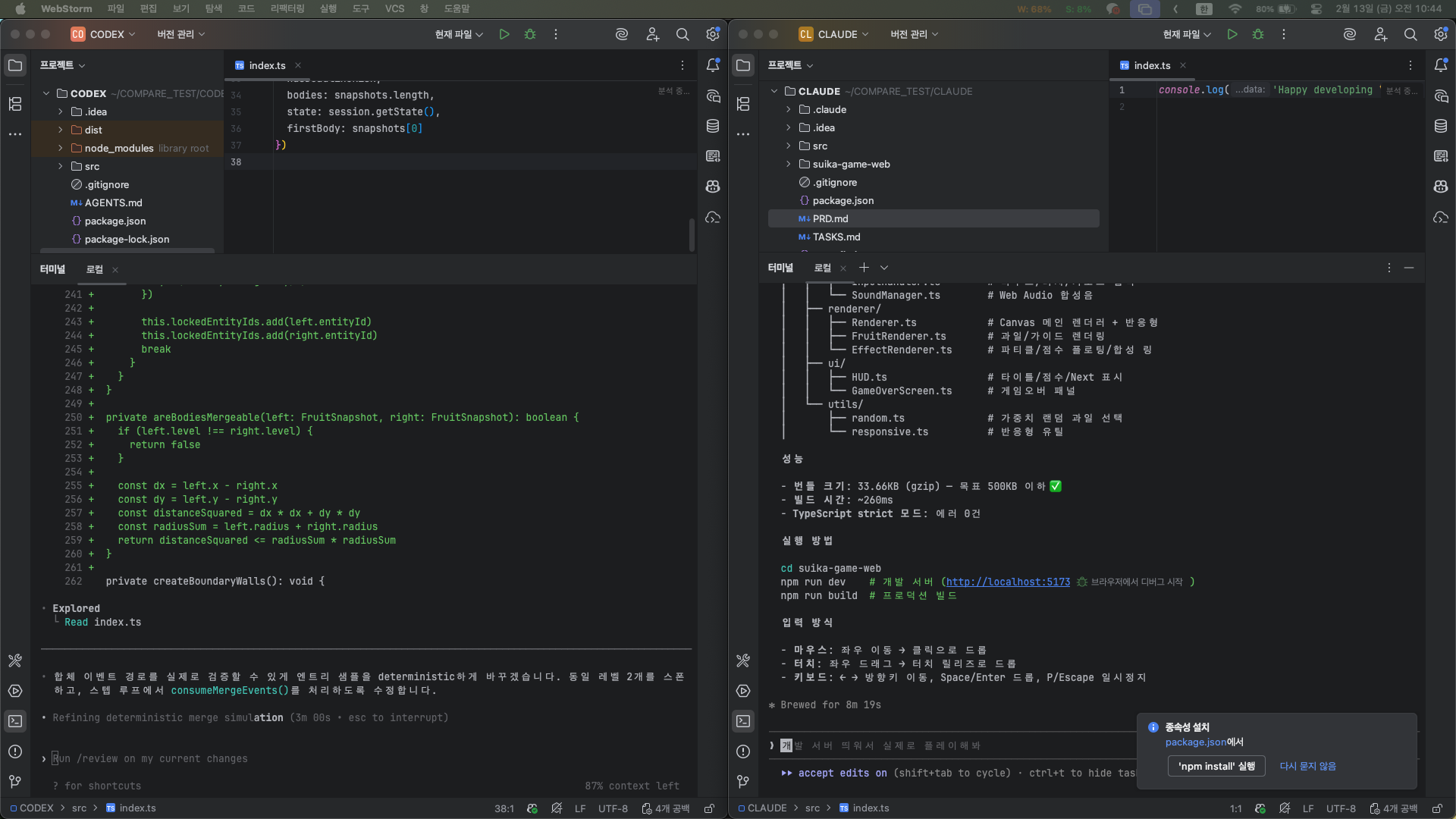Click the CODEX editor vertical scrollbar

(x=692, y=235)
